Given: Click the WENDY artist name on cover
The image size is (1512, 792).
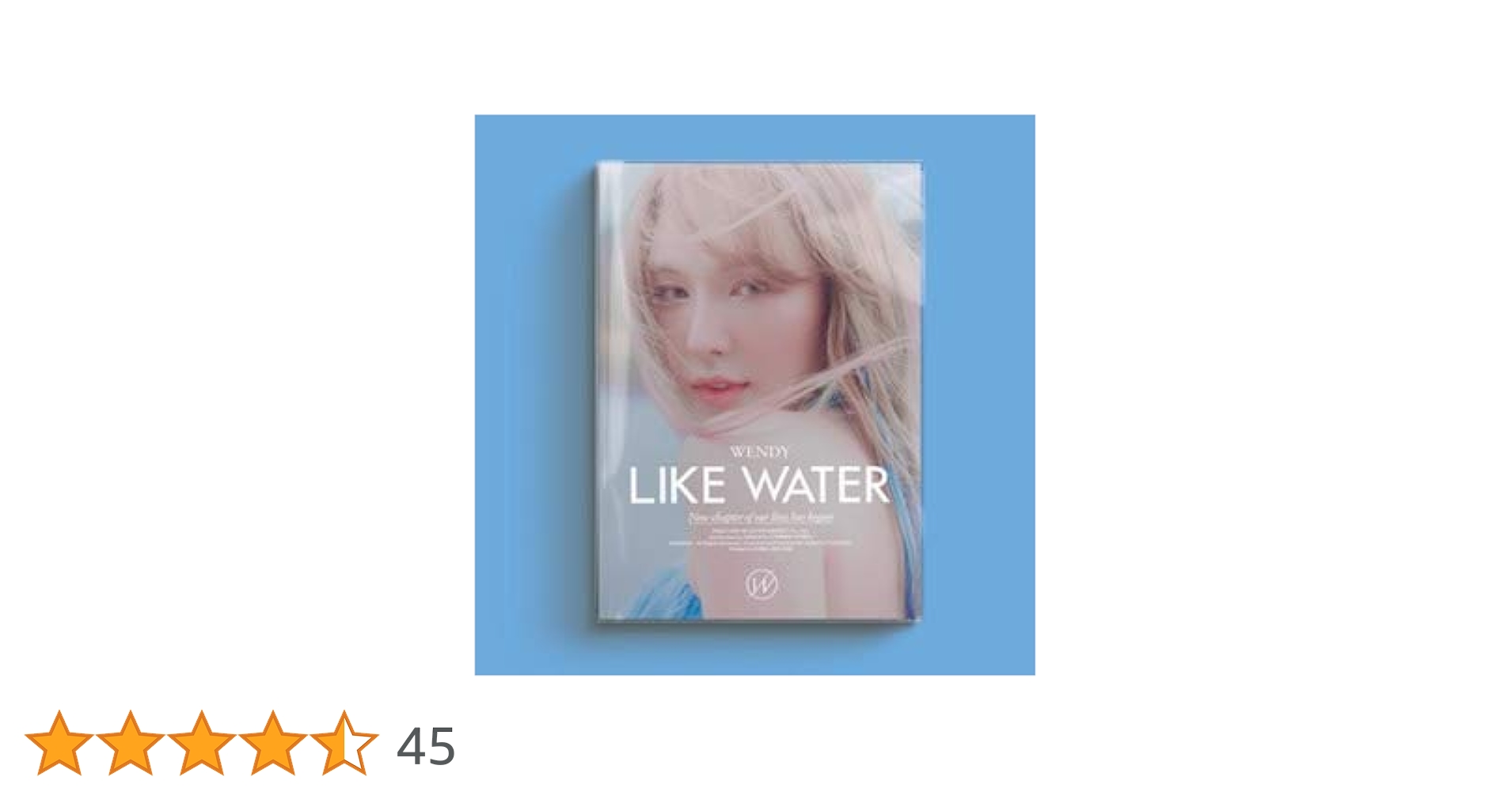Looking at the screenshot, I should (759, 451).
